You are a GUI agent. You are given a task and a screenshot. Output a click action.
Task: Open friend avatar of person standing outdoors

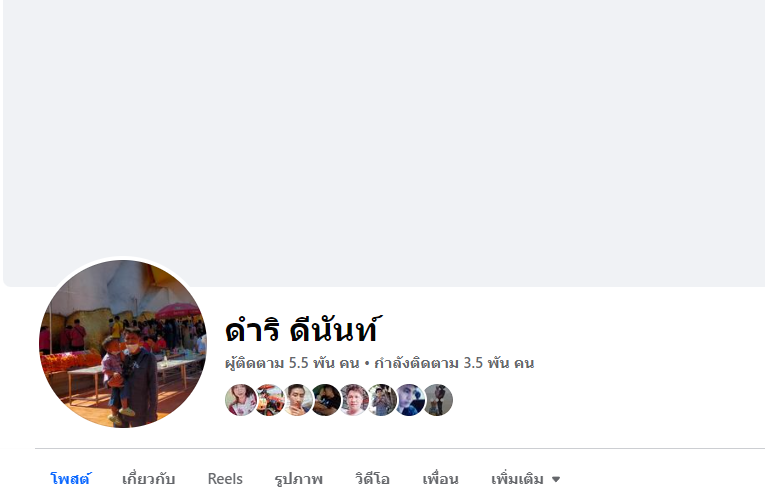pos(382,400)
